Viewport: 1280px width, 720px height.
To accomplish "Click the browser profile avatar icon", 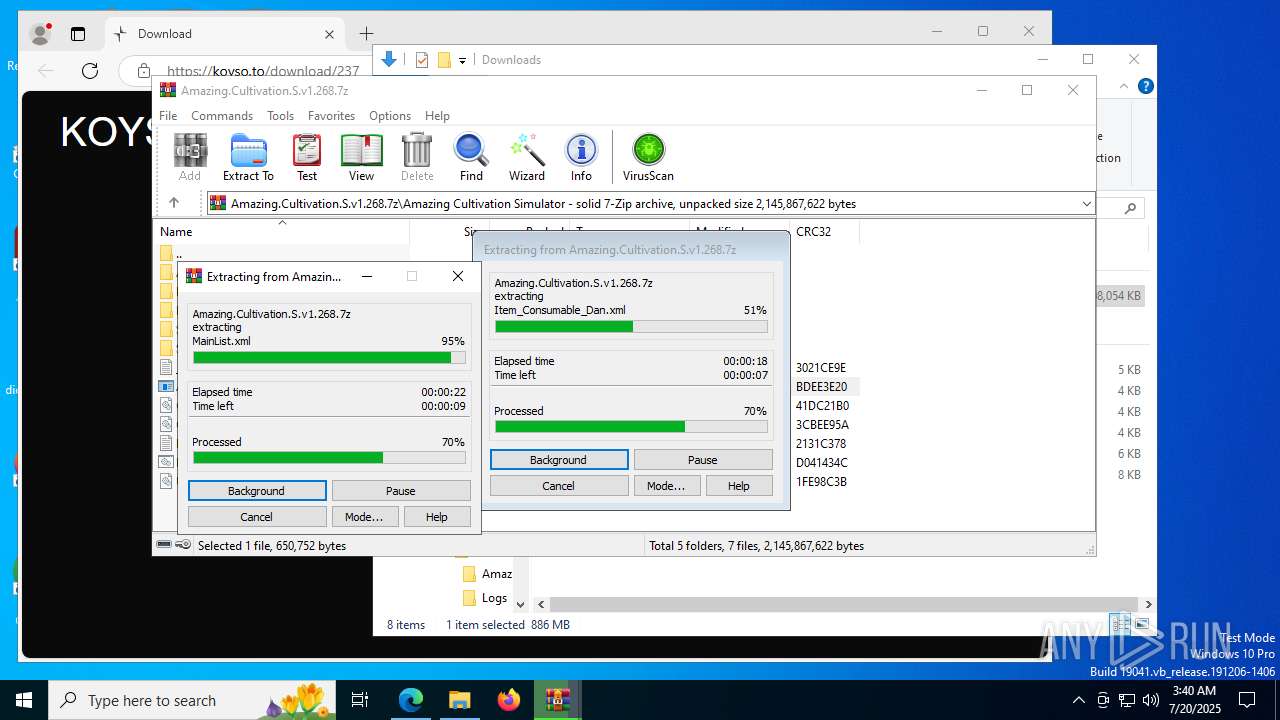I will coord(41,34).
